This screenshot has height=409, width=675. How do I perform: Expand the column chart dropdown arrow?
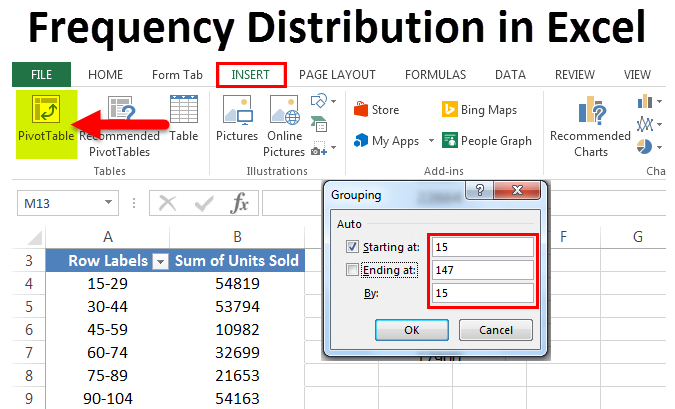(x=660, y=102)
